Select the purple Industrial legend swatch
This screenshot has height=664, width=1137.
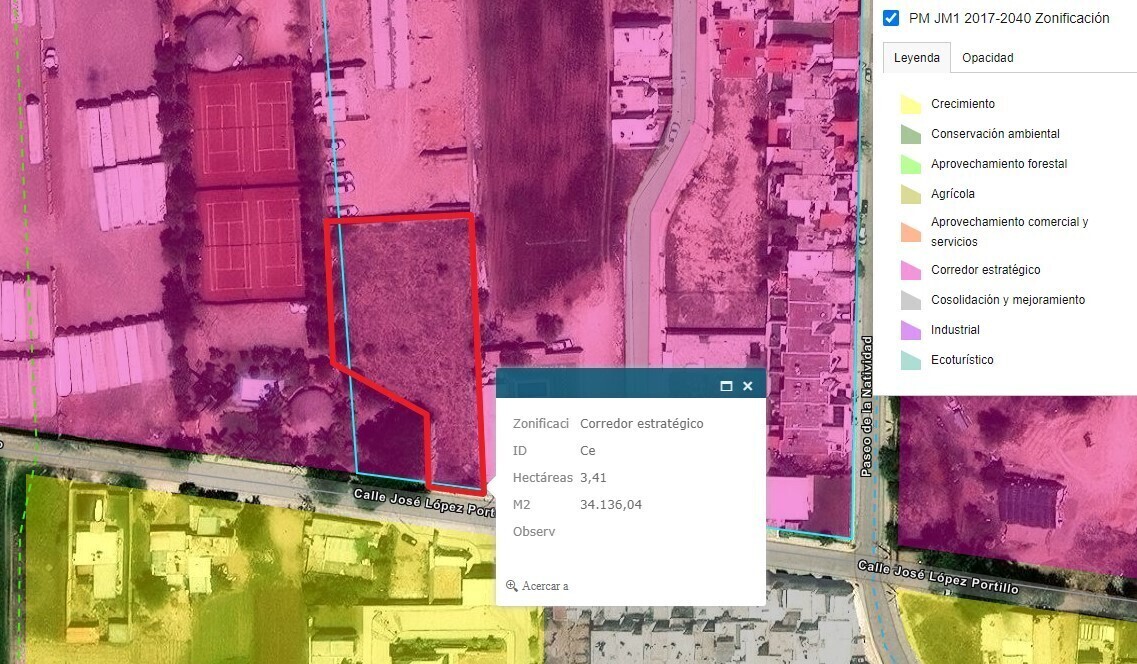tap(910, 330)
